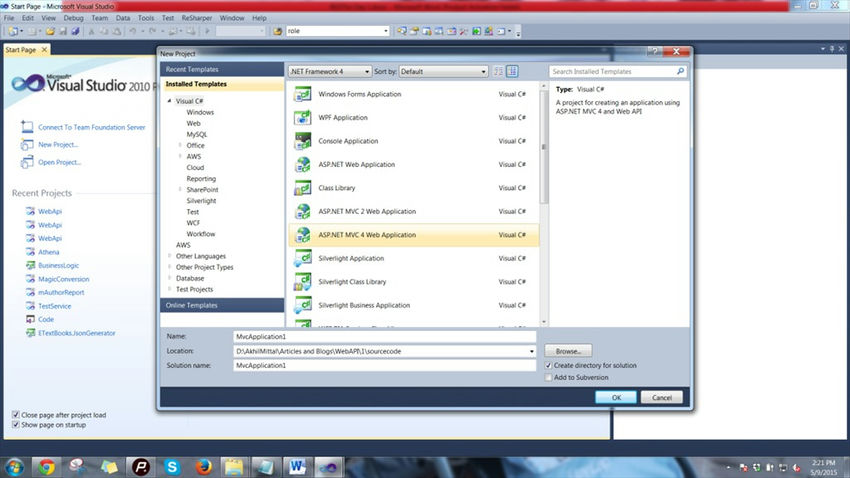
Task: Collapse the Visual C# tree node
Action: click(169, 101)
